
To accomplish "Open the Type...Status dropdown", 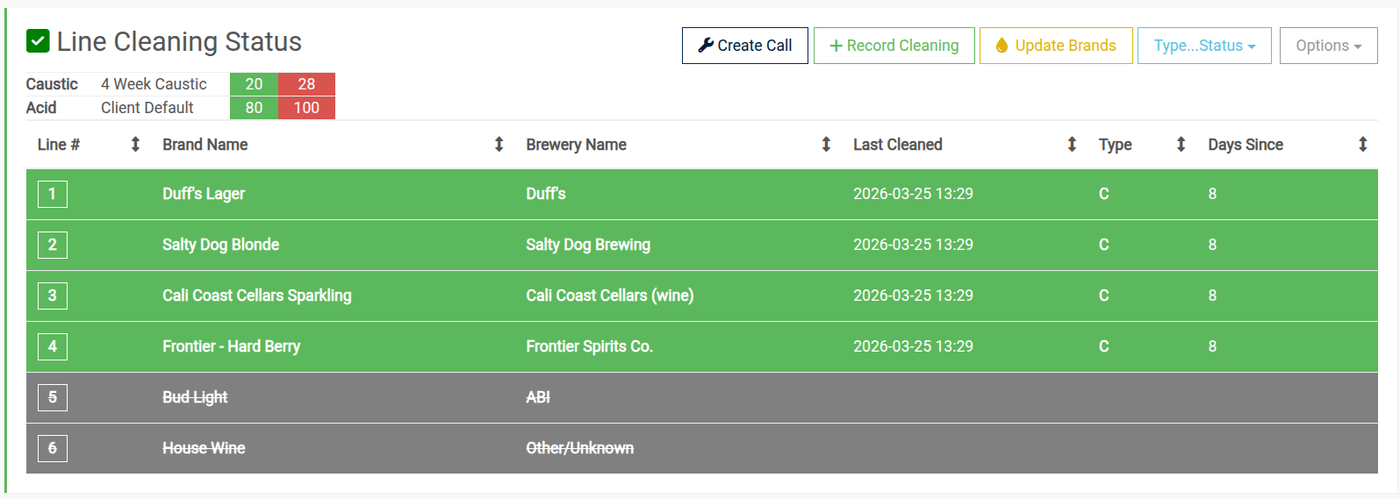I will point(1204,45).
